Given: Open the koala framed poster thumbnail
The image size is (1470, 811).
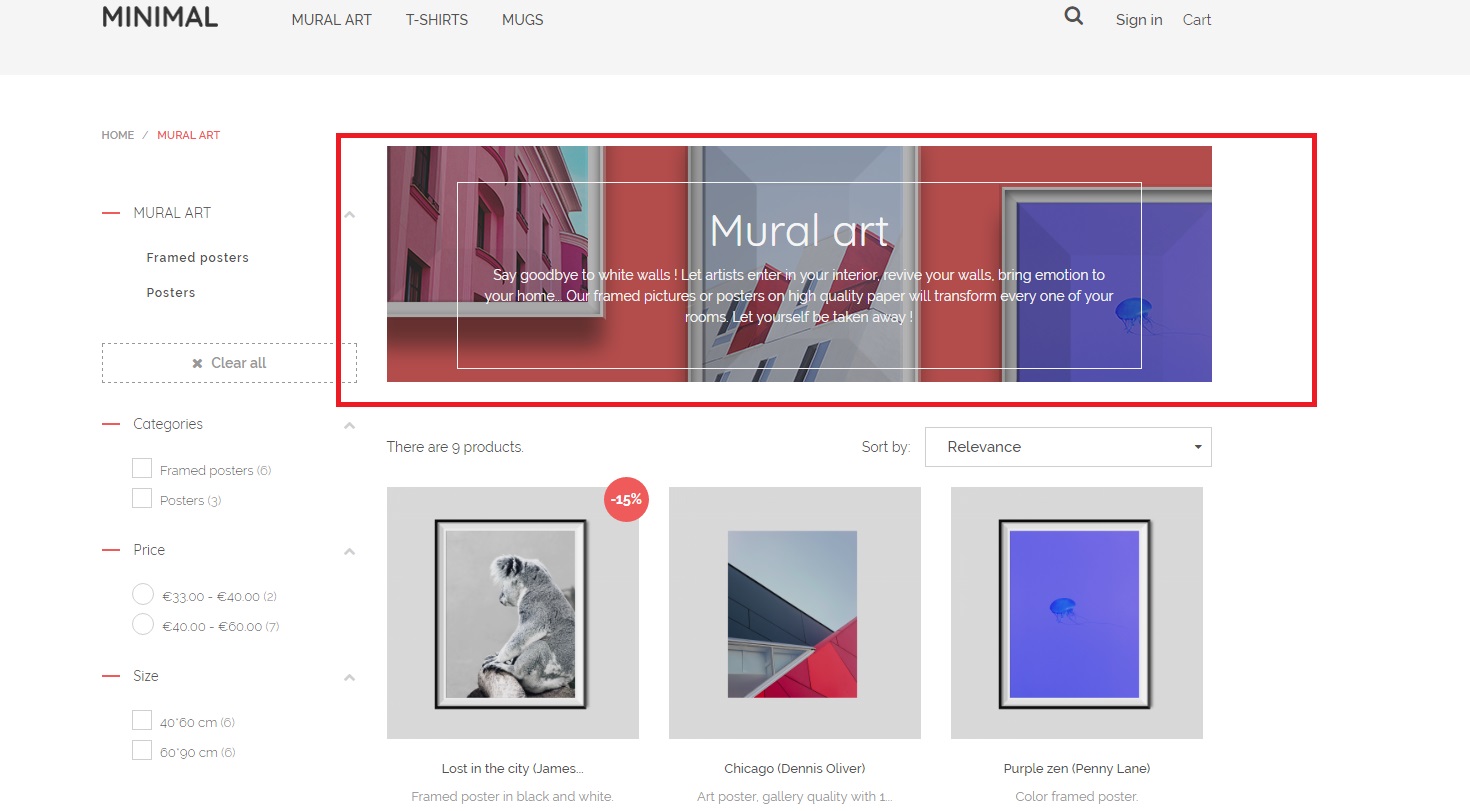Looking at the screenshot, I should click(513, 613).
